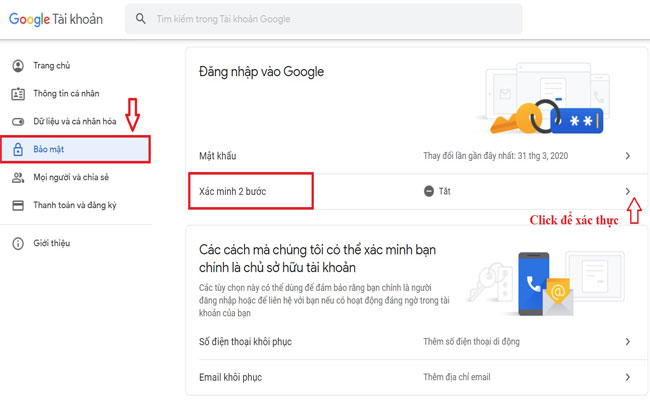Click the Thay đổi lần gần đây nhất text
Viewport: 650px width, 400px height.
pyautogui.click(x=495, y=156)
